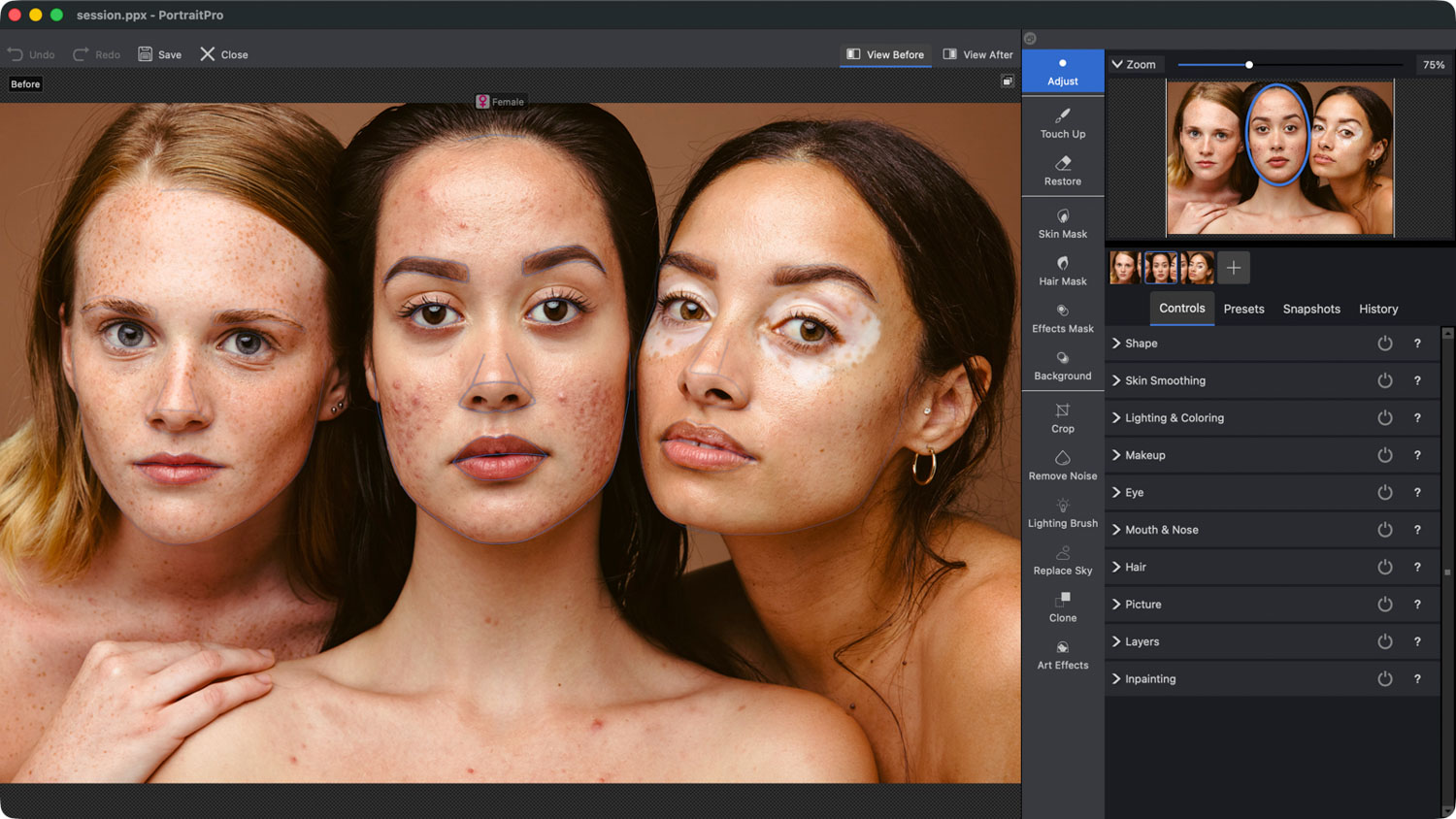This screenshot has width=1456, height=819.
Task: Toggle Skin Smoothing power button
Action: (x=1385, y=380)
